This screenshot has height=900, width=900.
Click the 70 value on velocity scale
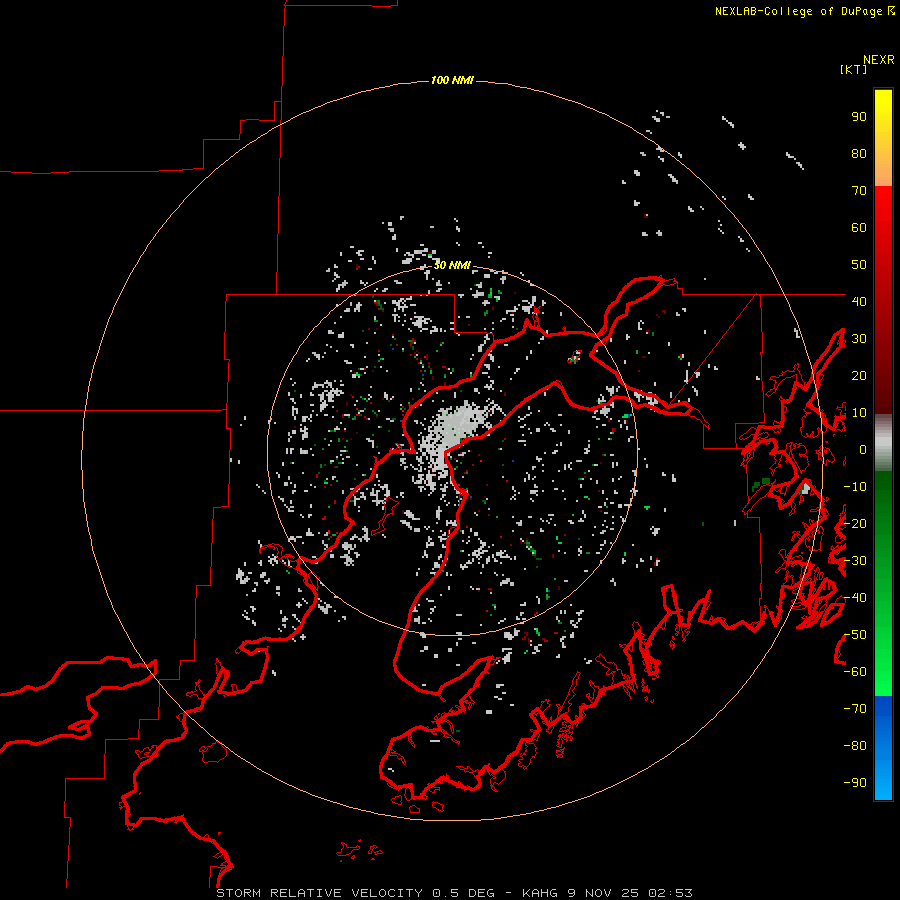coord(859,191)
